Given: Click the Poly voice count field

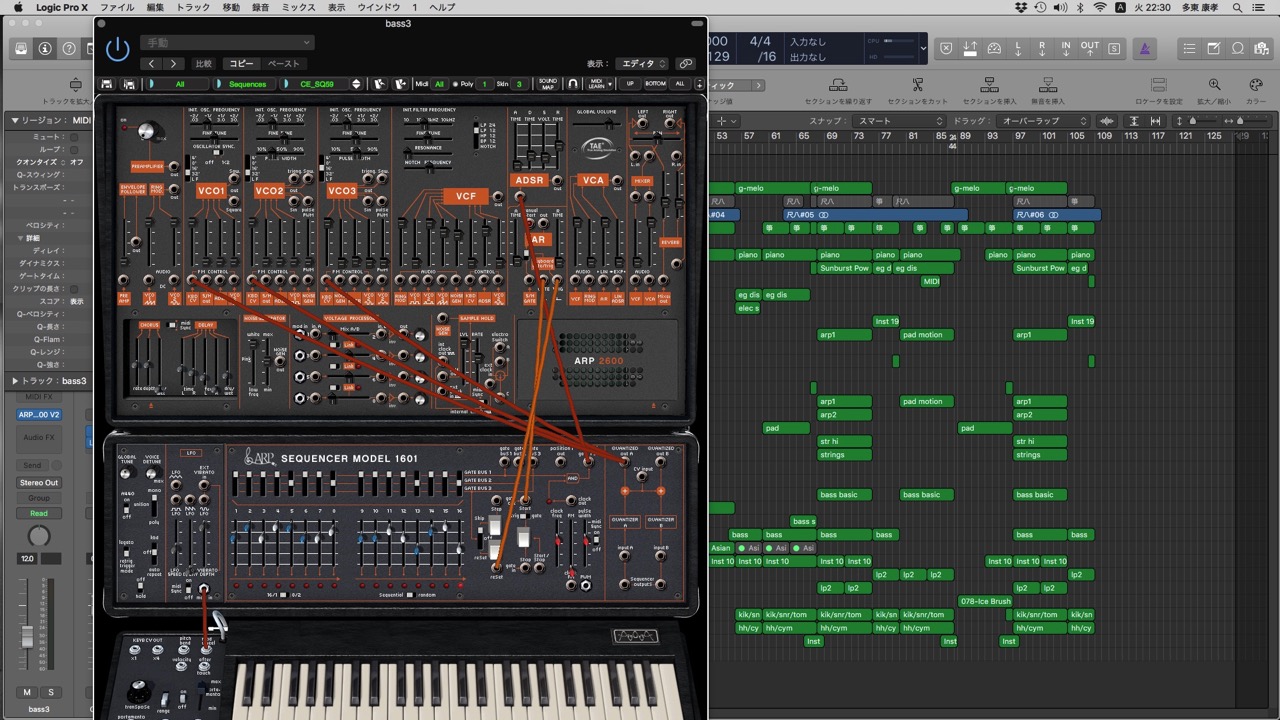Looking at the screenshot, I should pos(485,84).
